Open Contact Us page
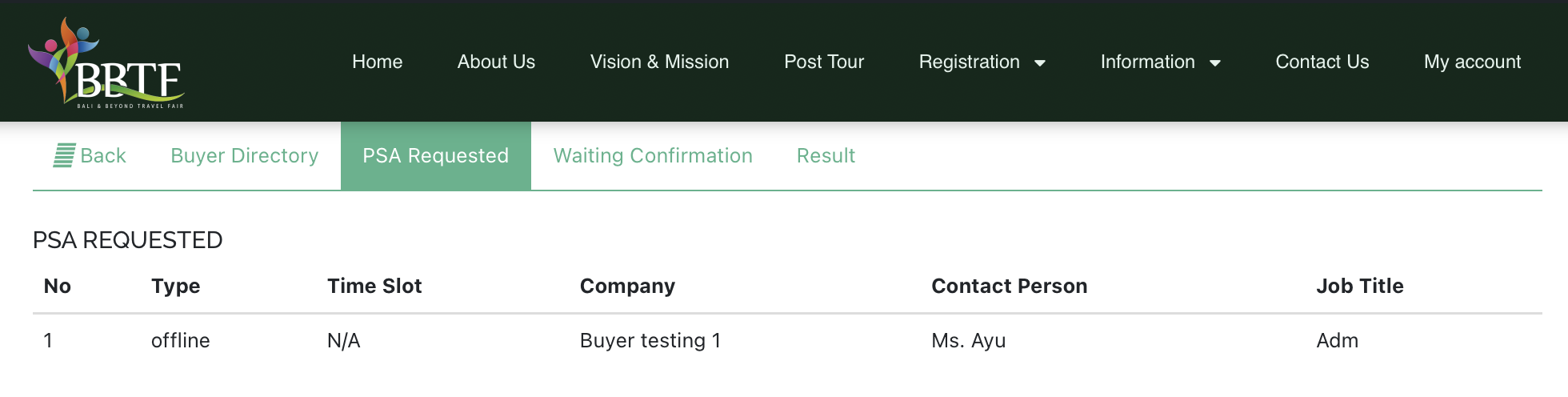This screenshot has height=397, width=1568. (x=1322, y=62)
